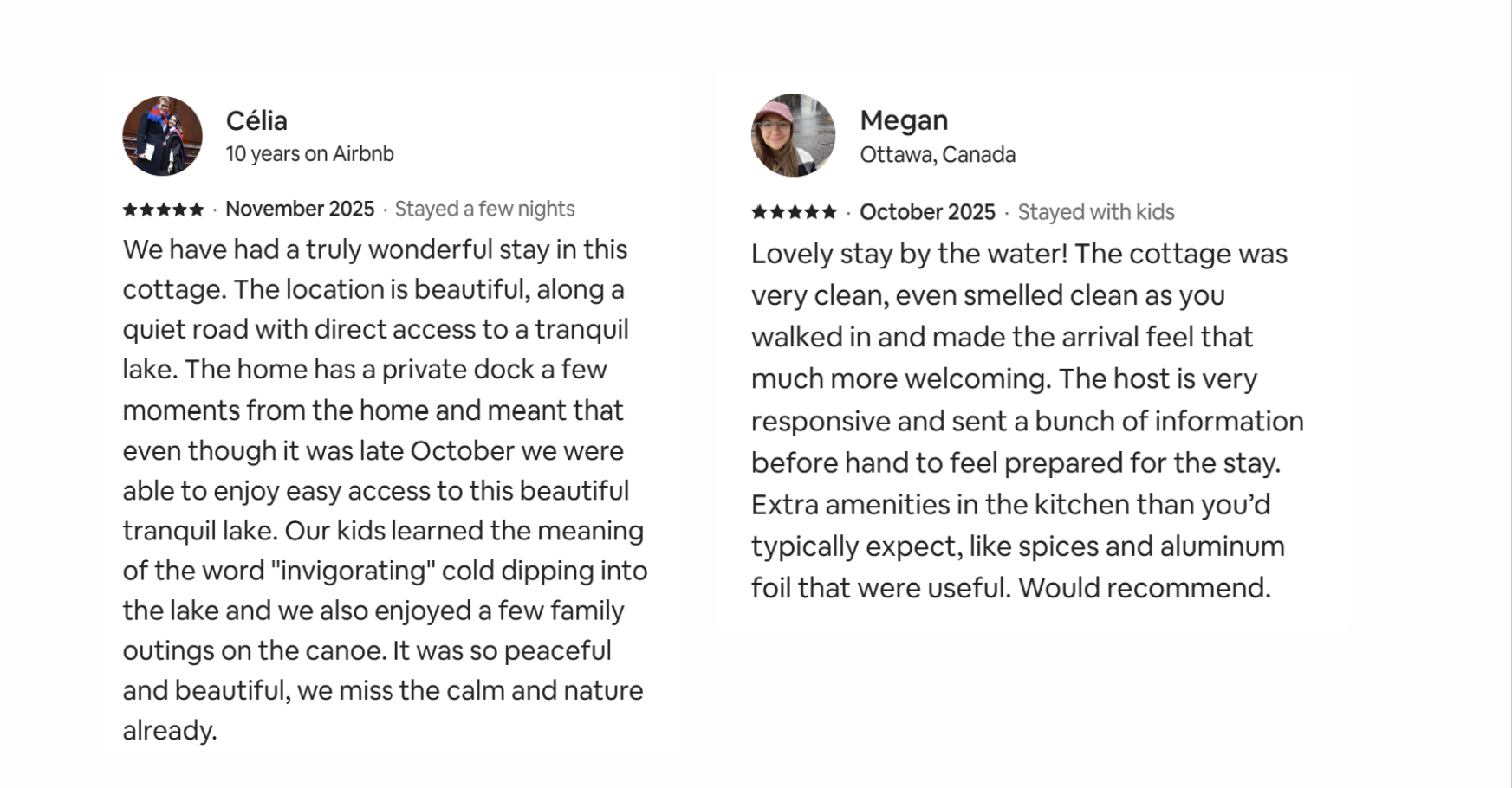This screenshot has height=788, width=1512.
Task: Click reviewer name Célia
Action: [x=256, y=120]
